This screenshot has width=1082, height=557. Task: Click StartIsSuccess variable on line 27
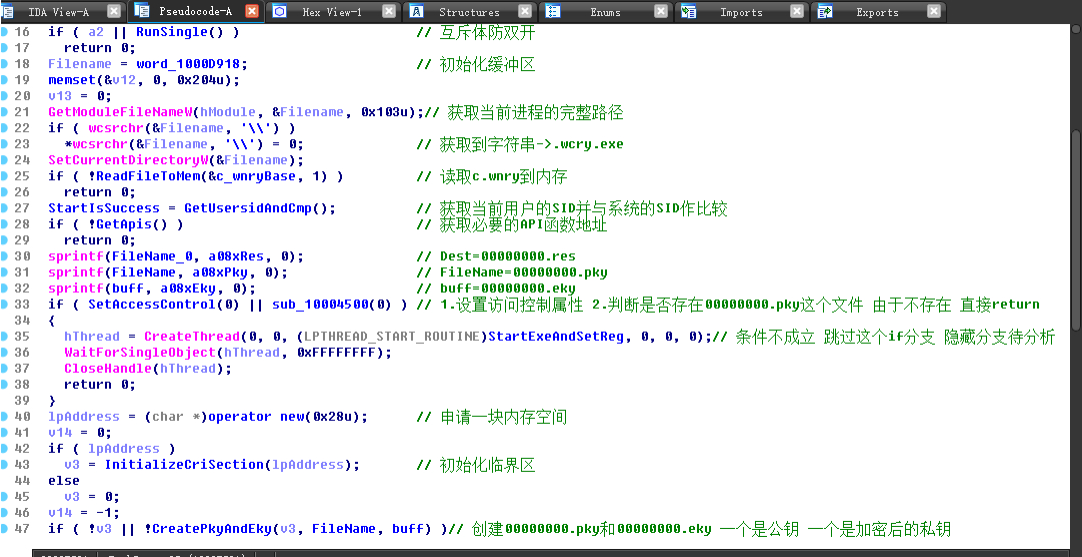point(104,208)
